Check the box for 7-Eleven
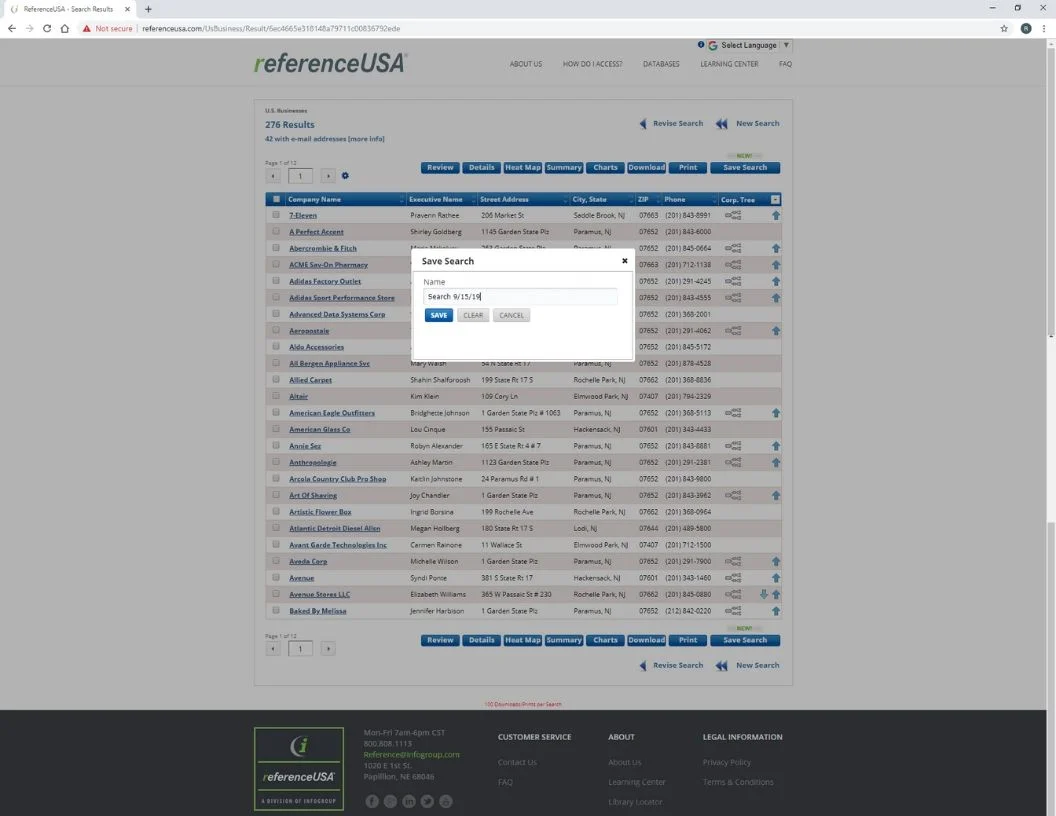 click(x=276, y=215)
